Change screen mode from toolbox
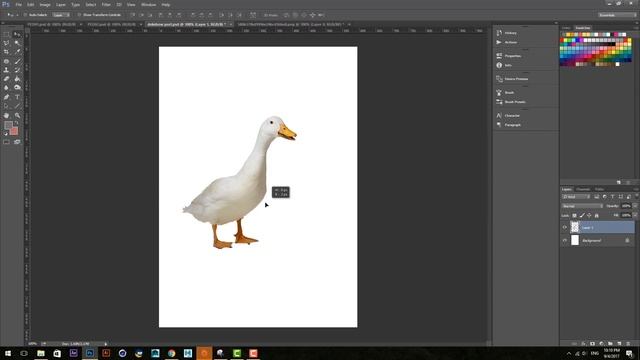Viewport: 640px width, 360px height. [17, 142]
